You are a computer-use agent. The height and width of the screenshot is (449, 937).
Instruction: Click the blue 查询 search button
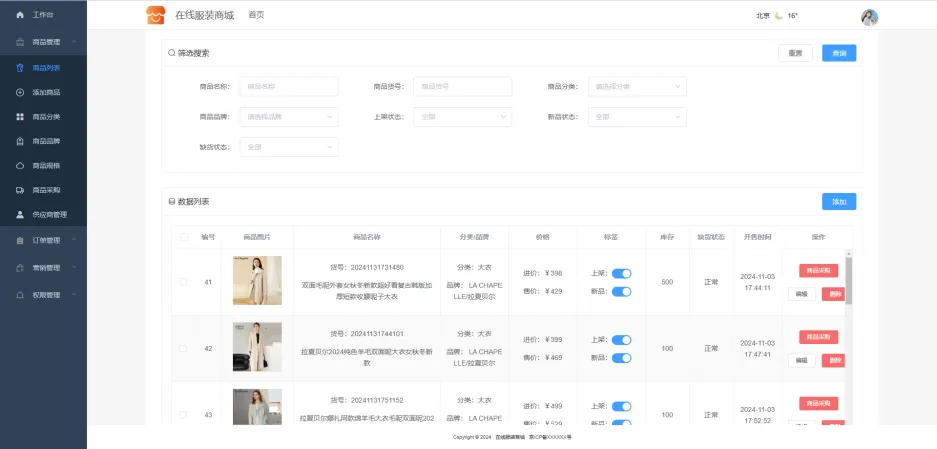click(838, 53)
